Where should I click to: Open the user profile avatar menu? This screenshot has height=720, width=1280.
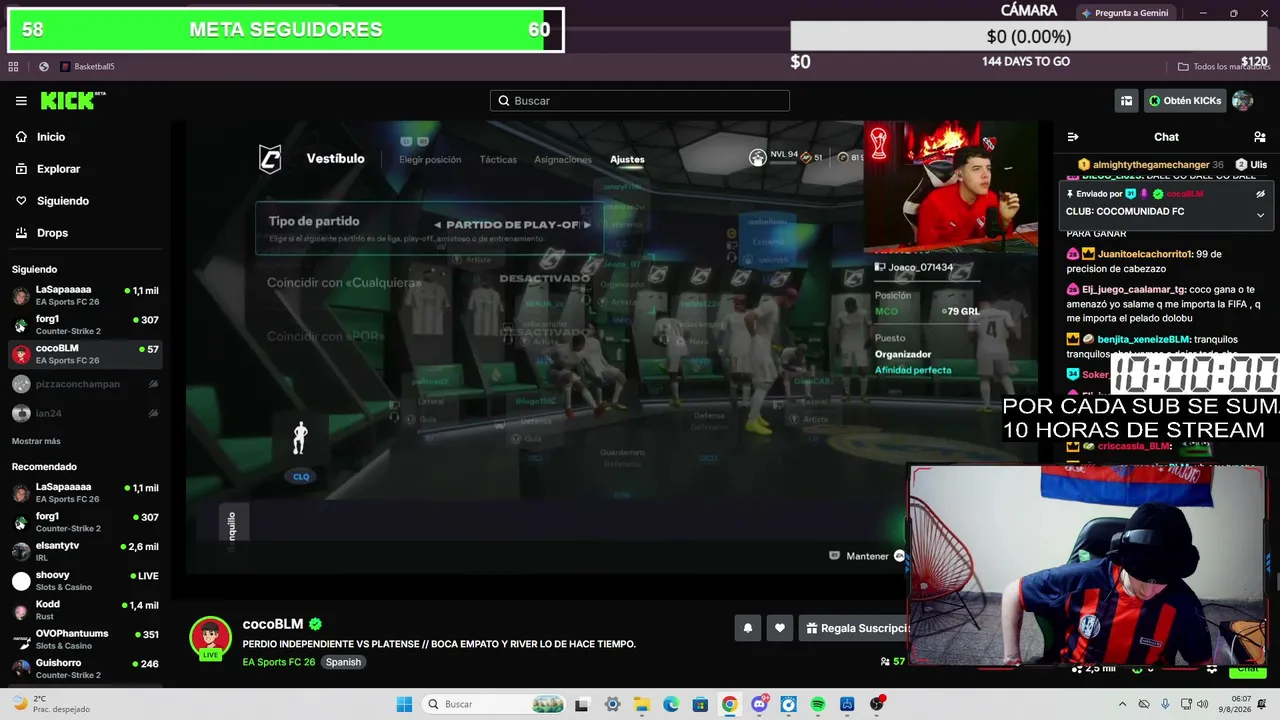point(1242,101)
